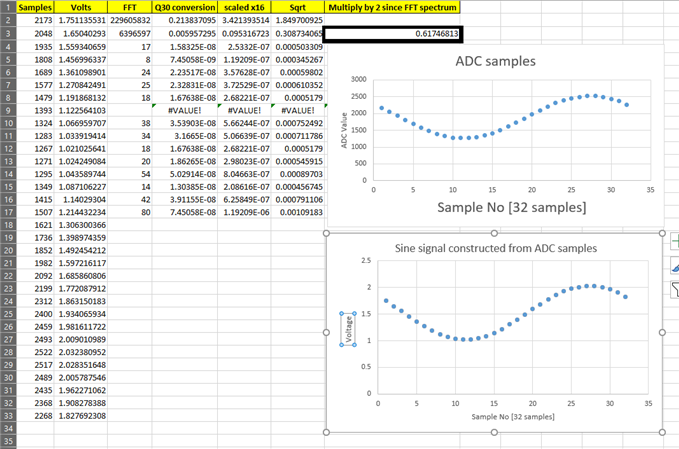
Task: Select the sample value 2517
Action: 35,365
